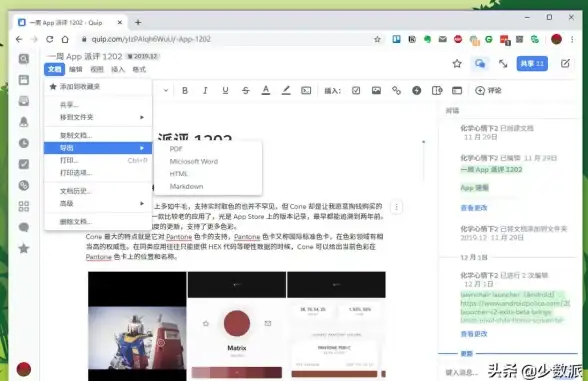
Task: Toggle underline formatting
Action: [x=225, y=90]
